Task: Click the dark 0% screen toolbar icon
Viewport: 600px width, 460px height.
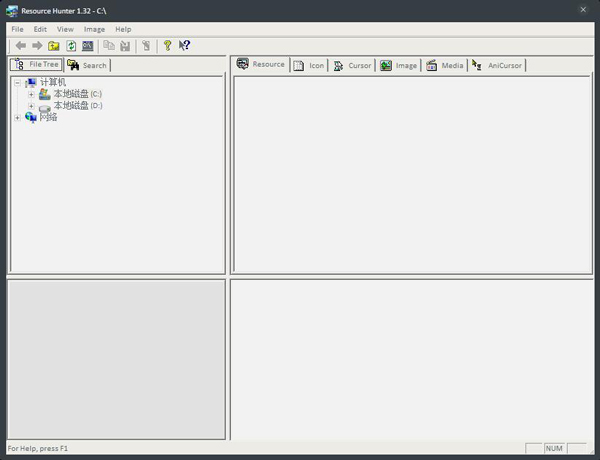Action: tap(88, 46)
